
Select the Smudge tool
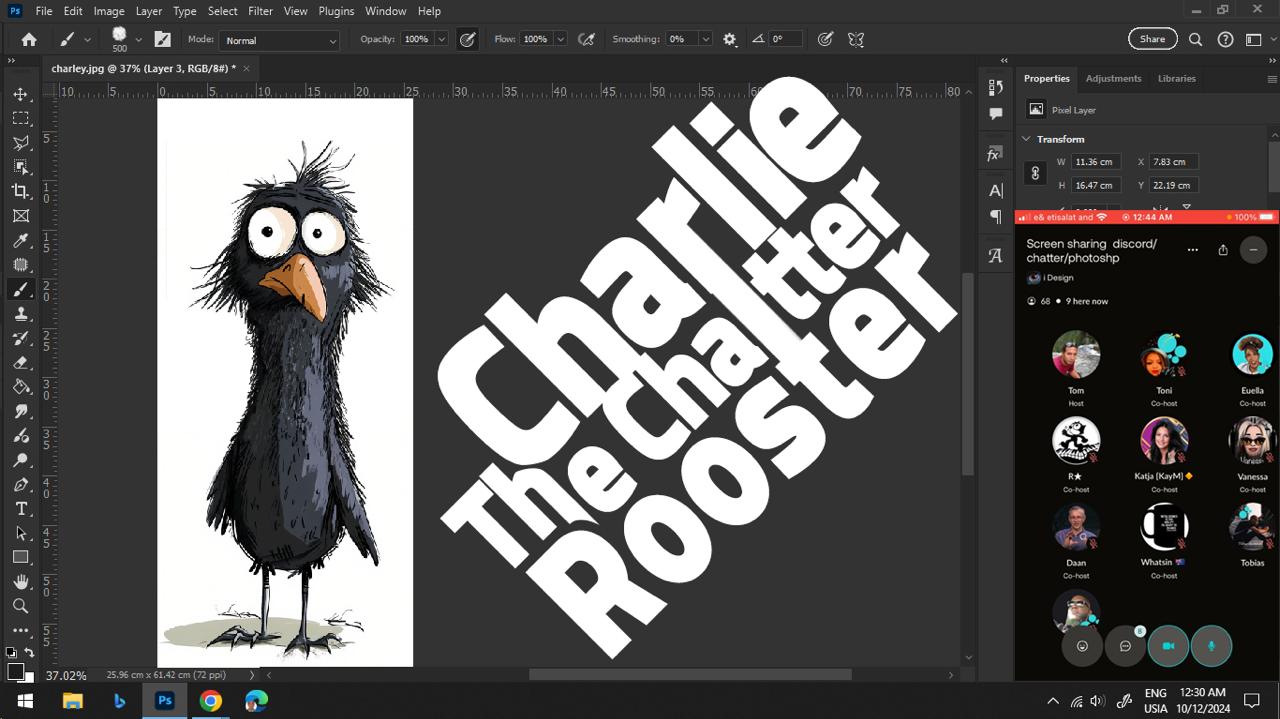click(x=21, y=411)
